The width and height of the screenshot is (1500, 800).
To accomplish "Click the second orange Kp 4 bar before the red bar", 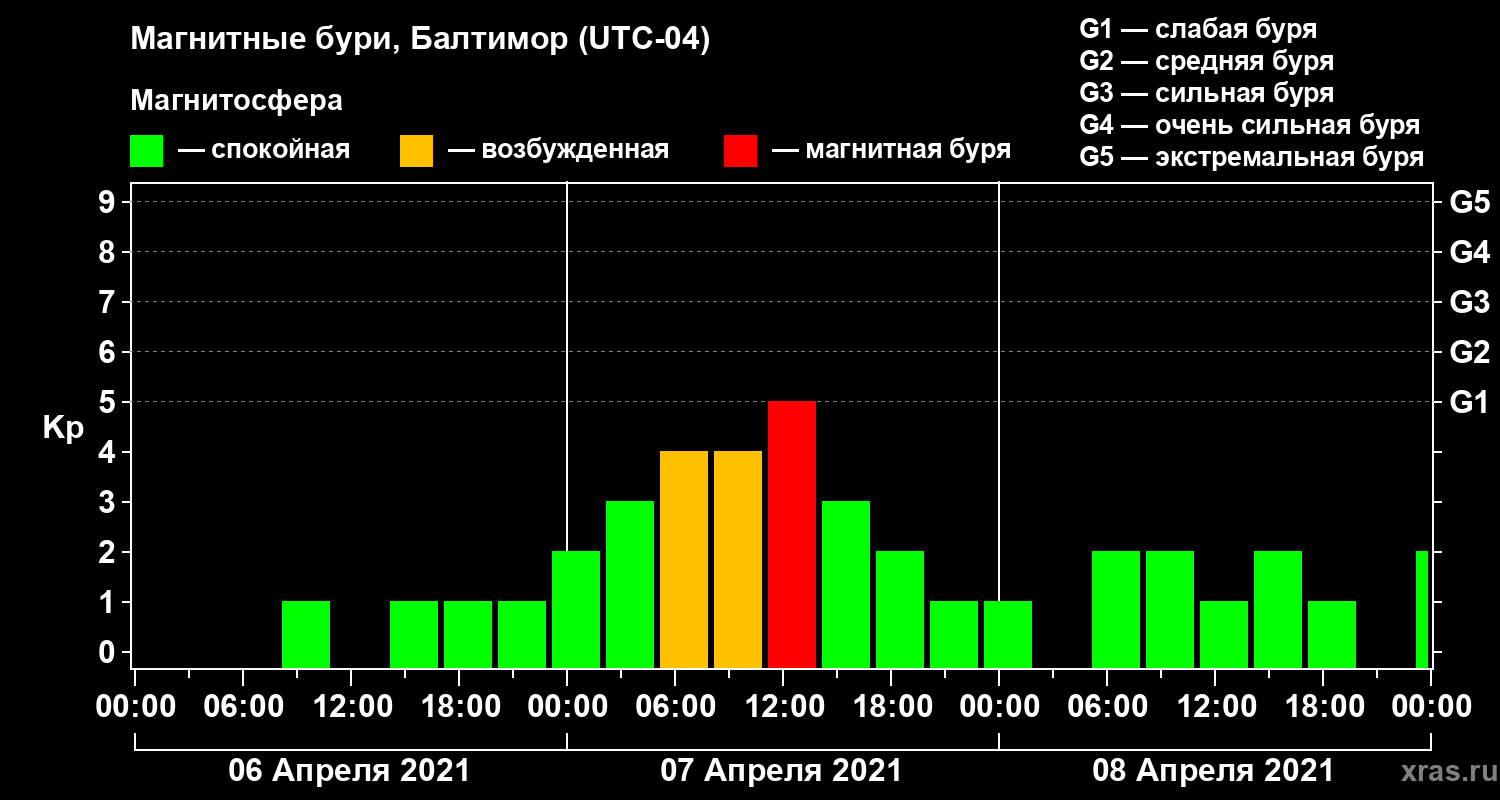I will (x=738, y=559).
